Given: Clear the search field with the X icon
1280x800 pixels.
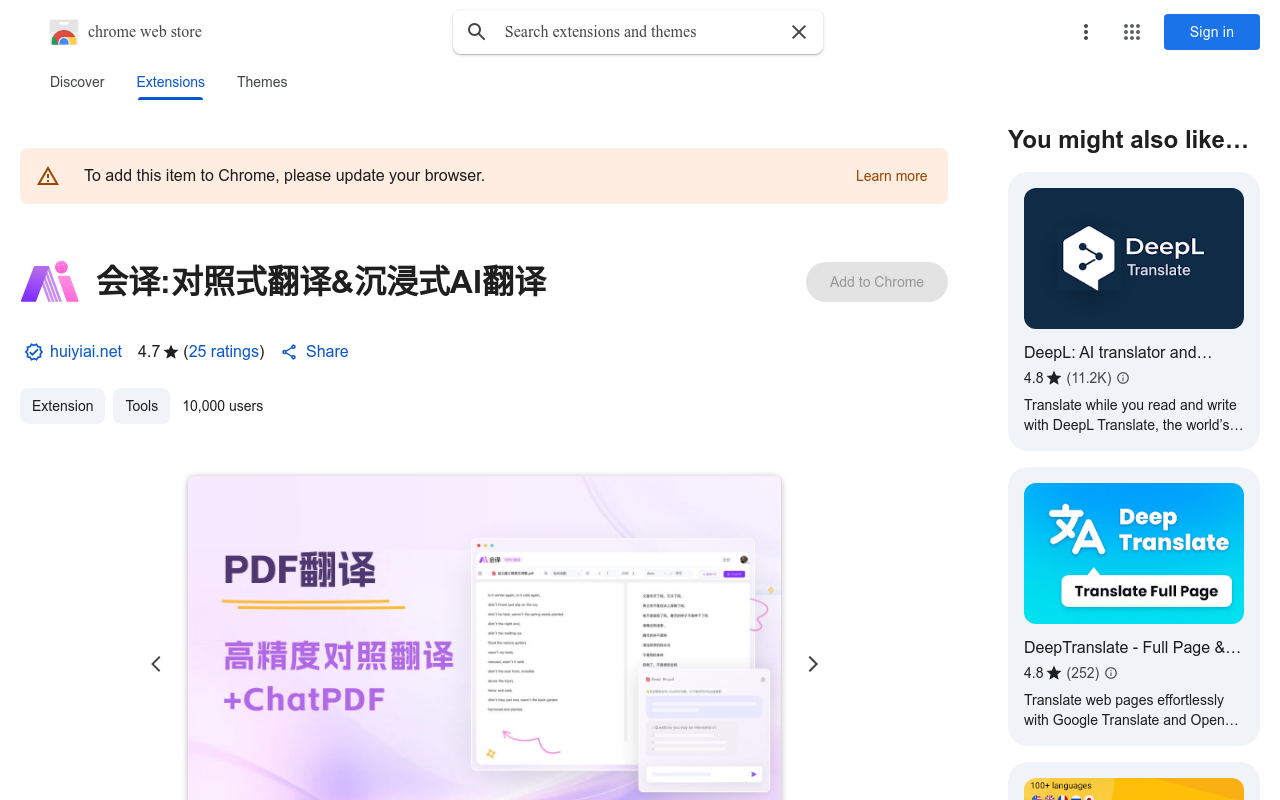Looking at the screenshot, I should coord(798,31).
